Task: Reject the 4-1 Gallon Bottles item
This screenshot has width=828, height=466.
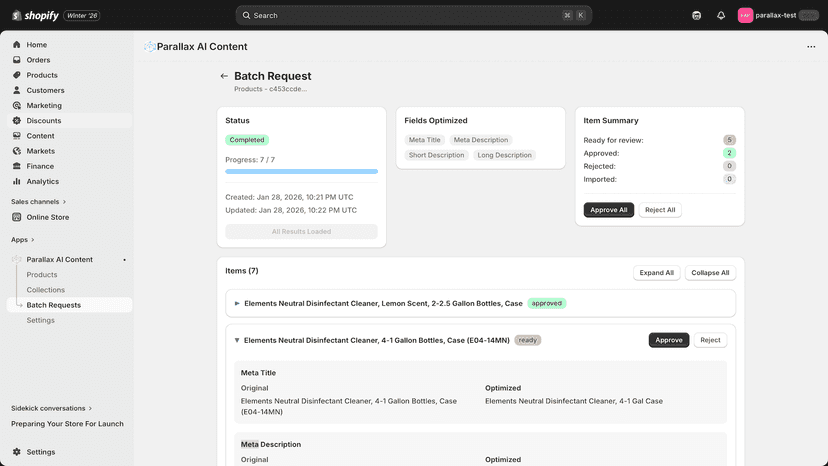Action: (x=710, y=340)
